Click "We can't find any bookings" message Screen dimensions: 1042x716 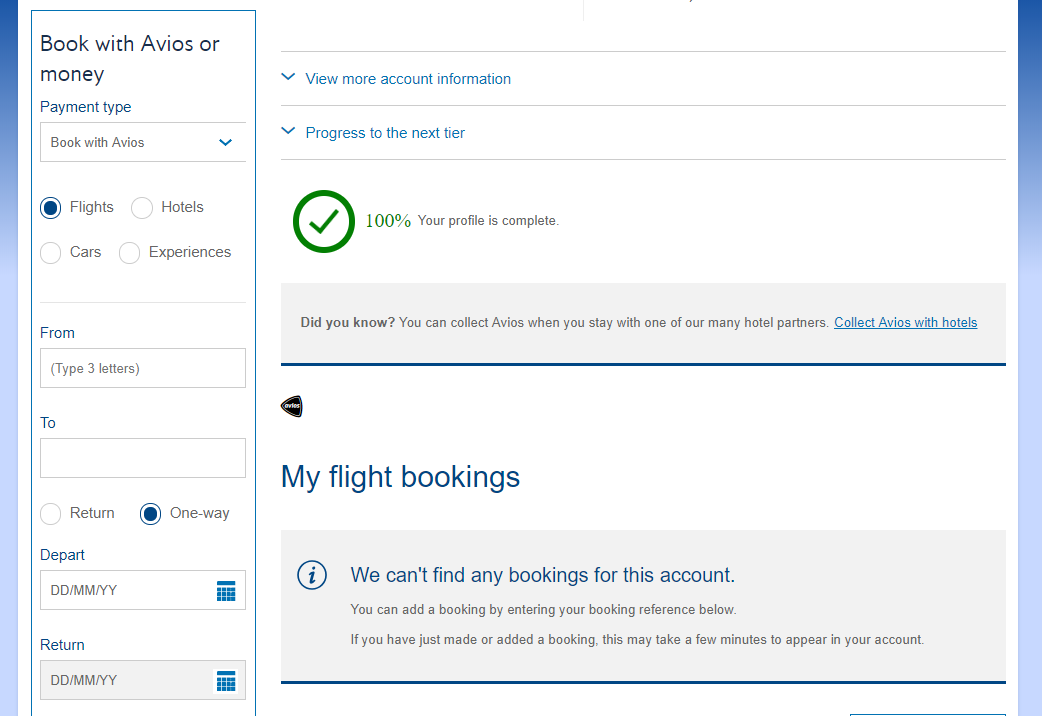coord(542,575)
